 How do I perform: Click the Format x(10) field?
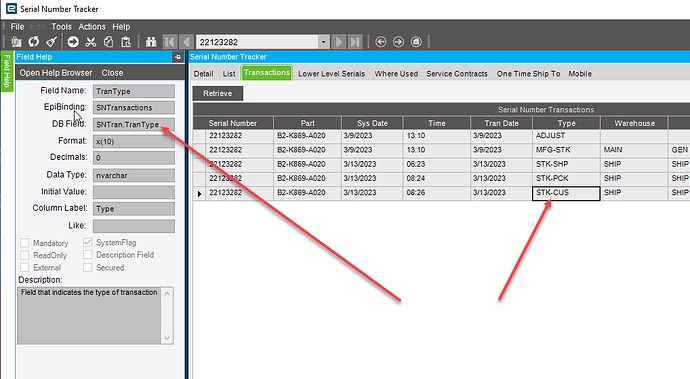point(134,141)
